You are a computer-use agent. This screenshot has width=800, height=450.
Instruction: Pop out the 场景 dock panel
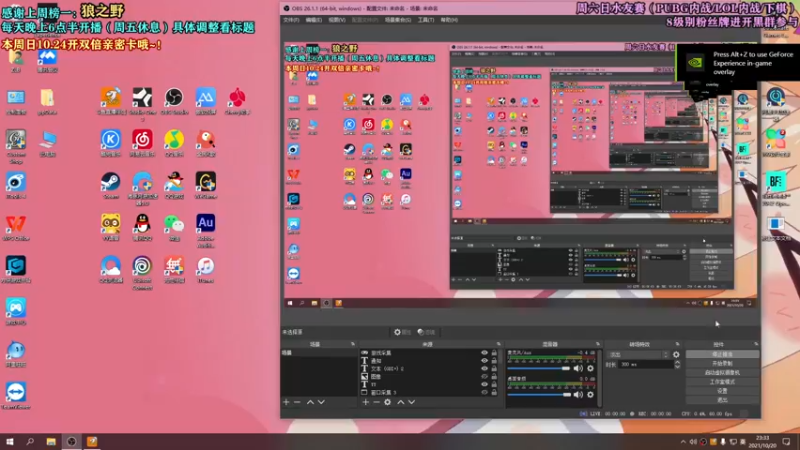tap(353, 344)
